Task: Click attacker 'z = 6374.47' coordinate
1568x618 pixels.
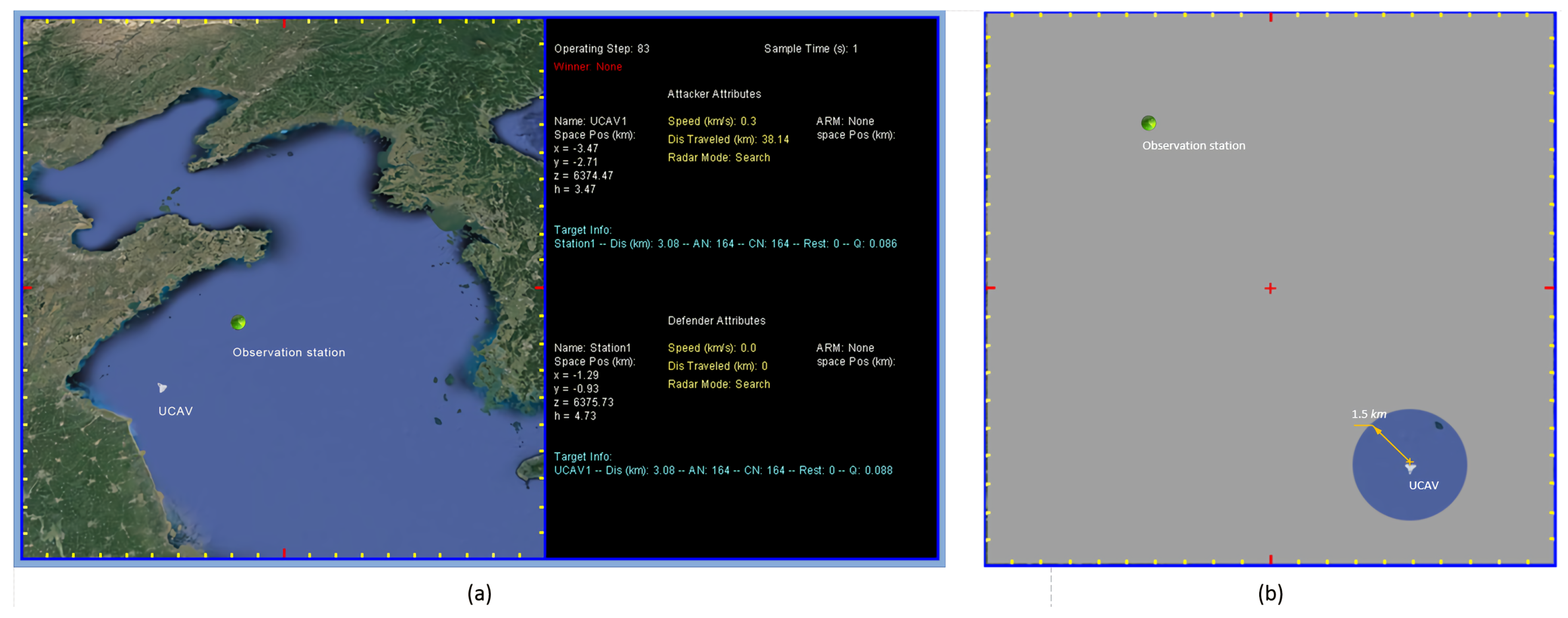Action: tap(583, 176)
